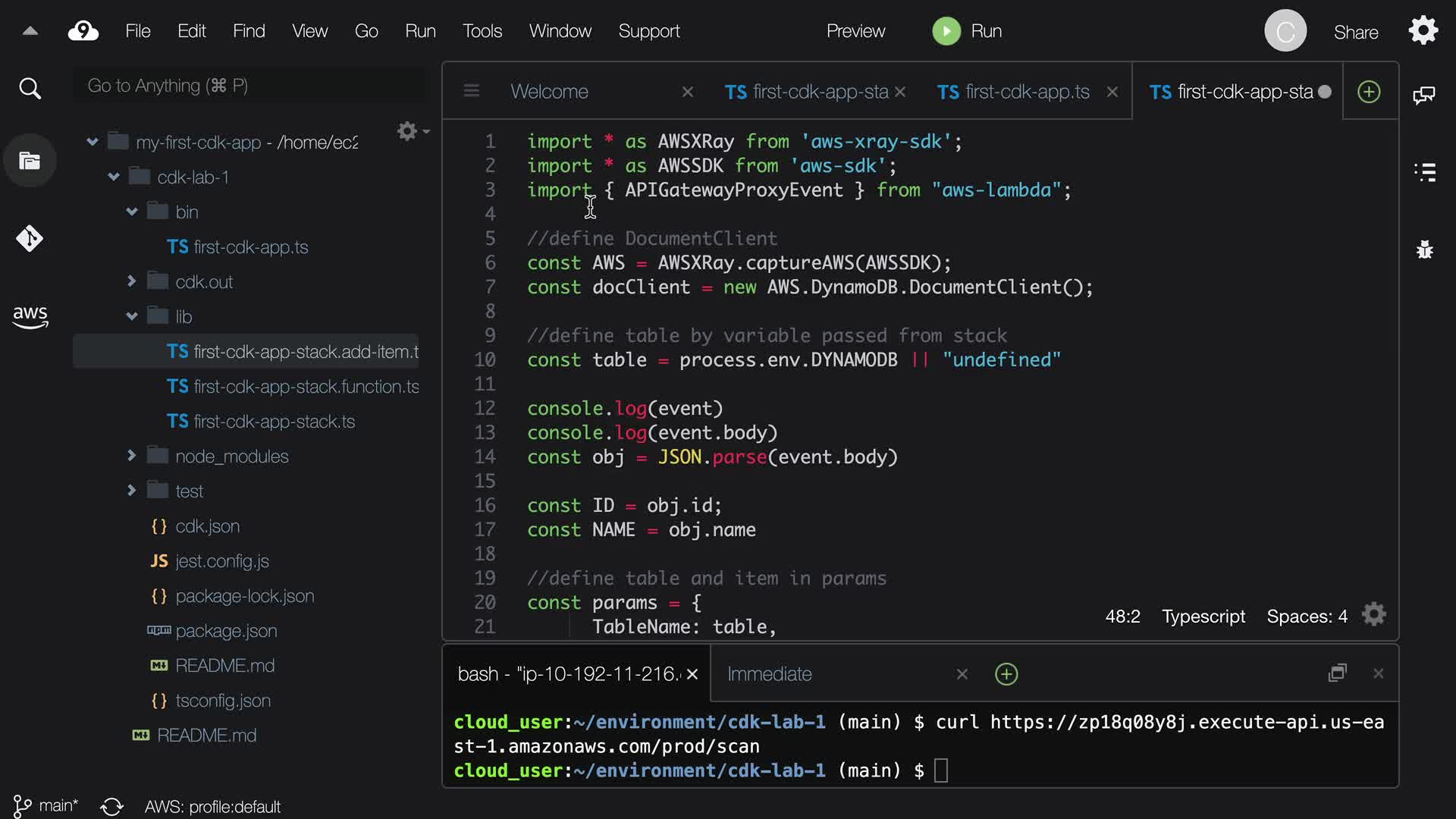1456x819 pixels.
Task: Switch to the Welcome tab
Action: click(549, 92)
